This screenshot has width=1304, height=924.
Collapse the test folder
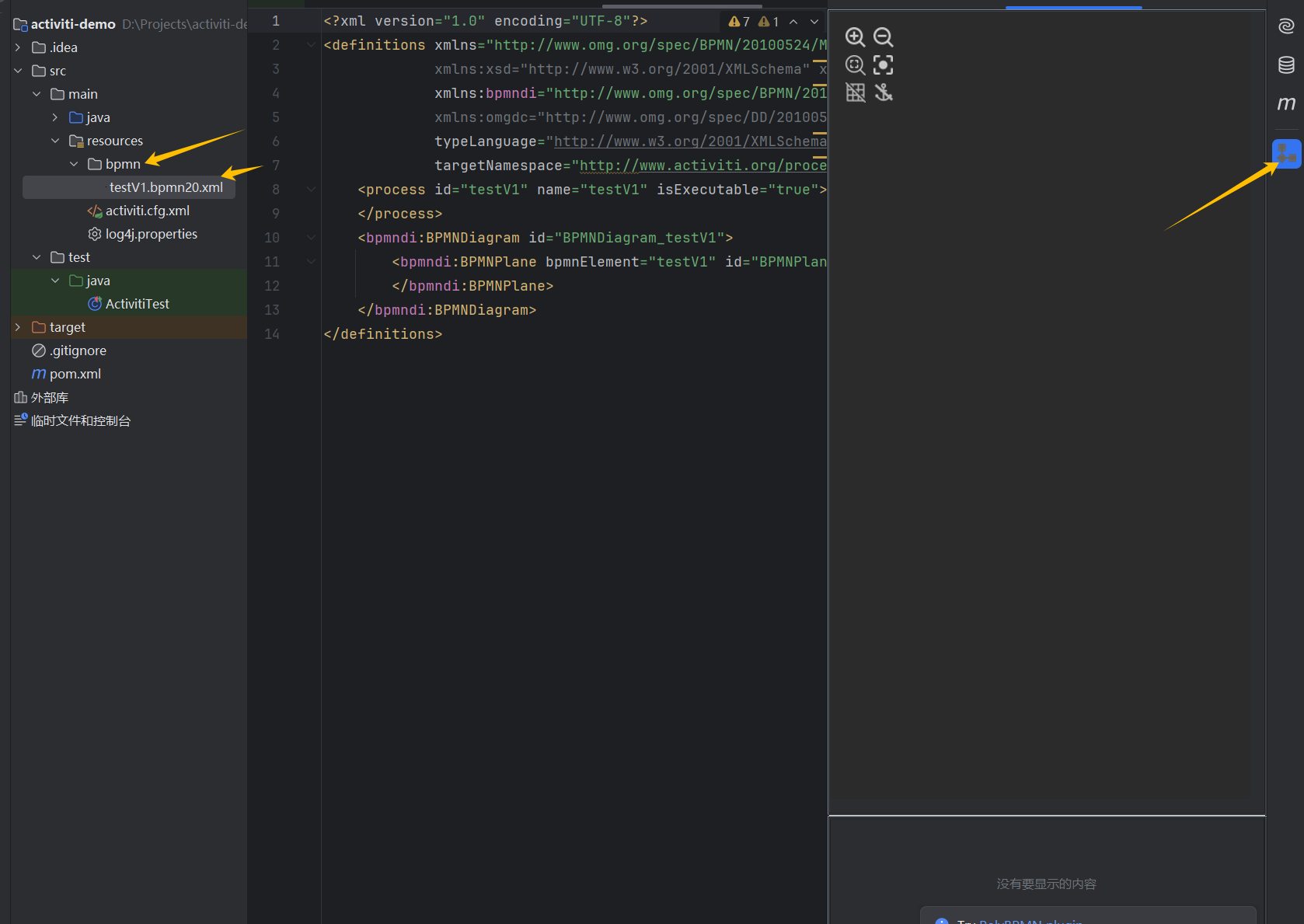(37, 257)
